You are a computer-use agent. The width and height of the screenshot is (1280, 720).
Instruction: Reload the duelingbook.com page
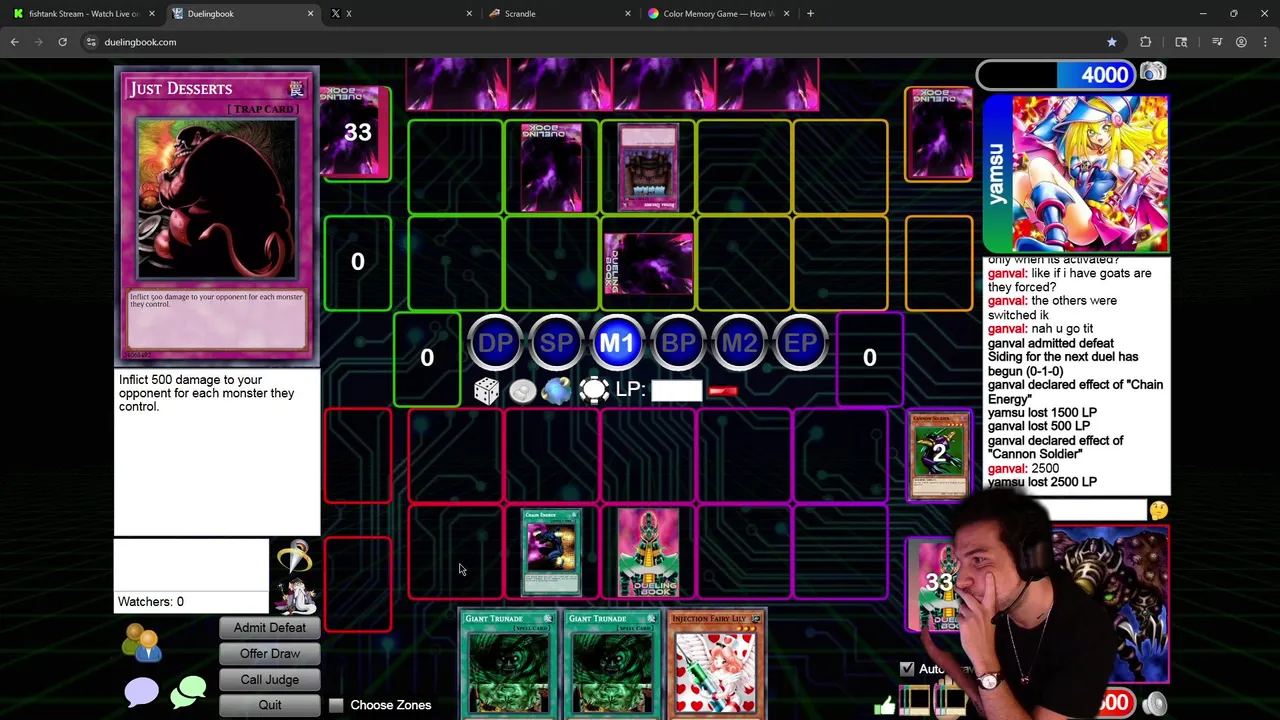tap(62, 42)
